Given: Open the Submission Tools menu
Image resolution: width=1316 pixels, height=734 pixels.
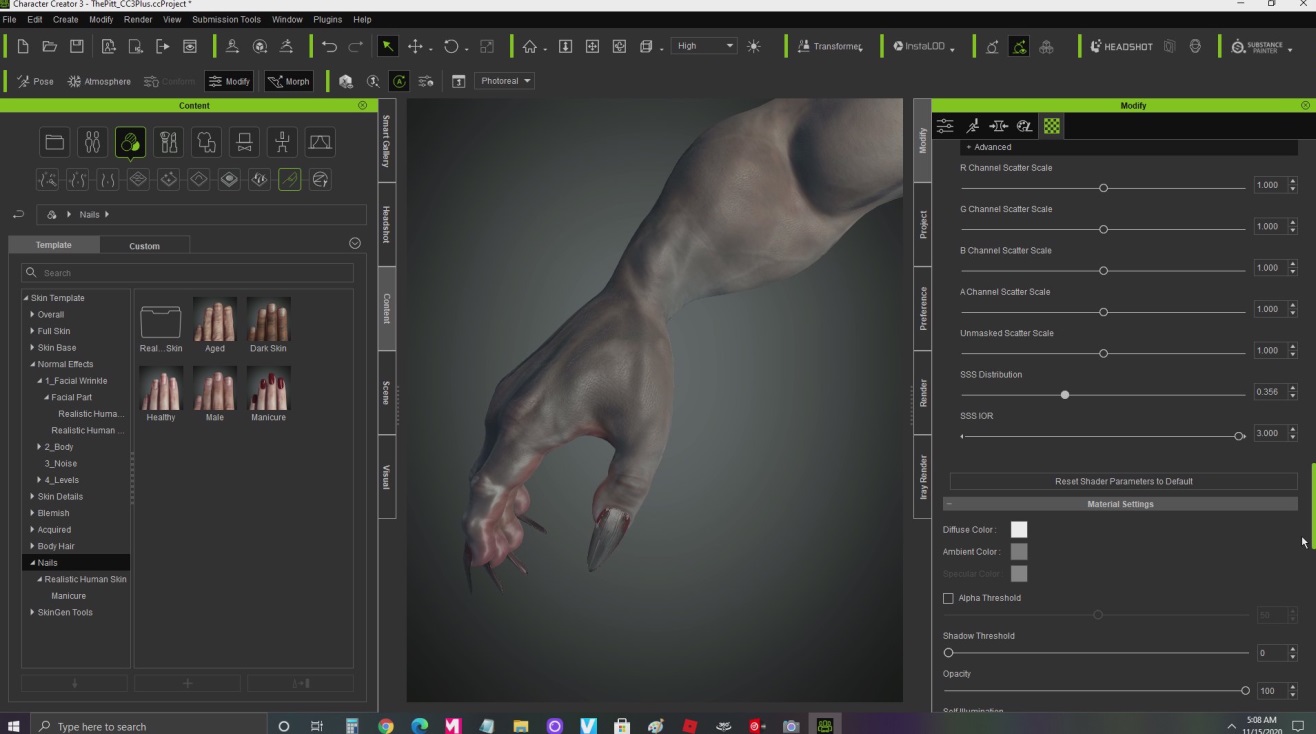Looking at the screenshot, I should pyautogui.click(x=226, y=19).
